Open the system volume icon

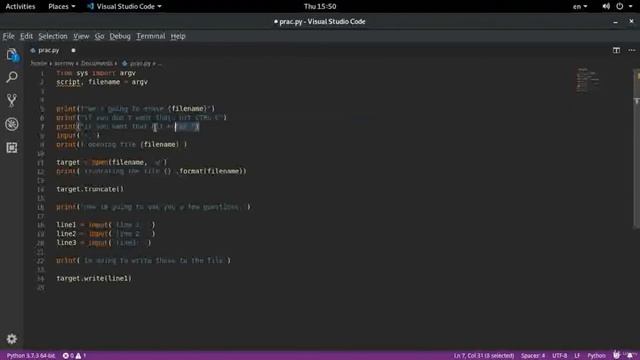(606, 6)
